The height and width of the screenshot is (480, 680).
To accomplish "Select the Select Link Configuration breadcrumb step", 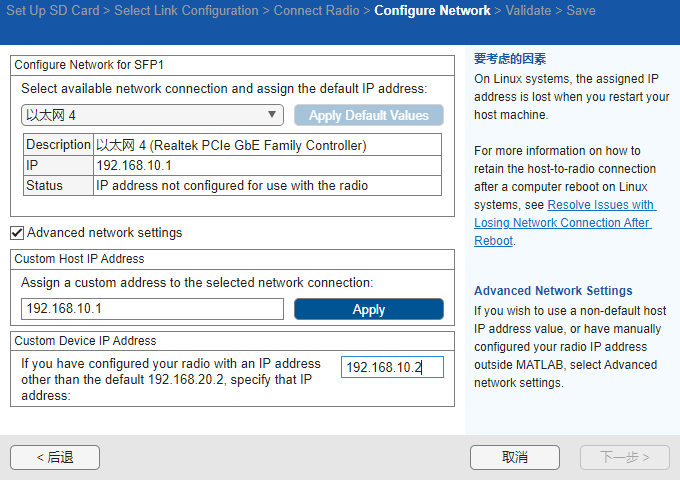I will (186, 10).
